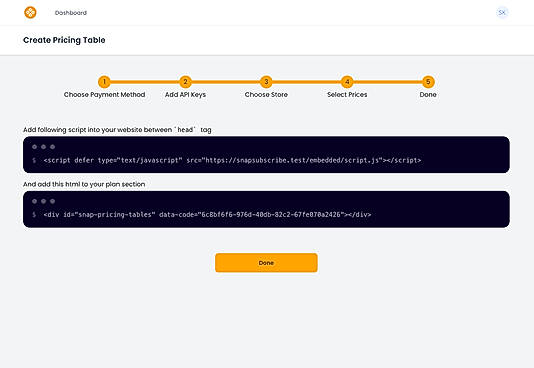The image size is (534, 368).
Task: Click the orange app logo icon
Action: click(x=30, y=13)
